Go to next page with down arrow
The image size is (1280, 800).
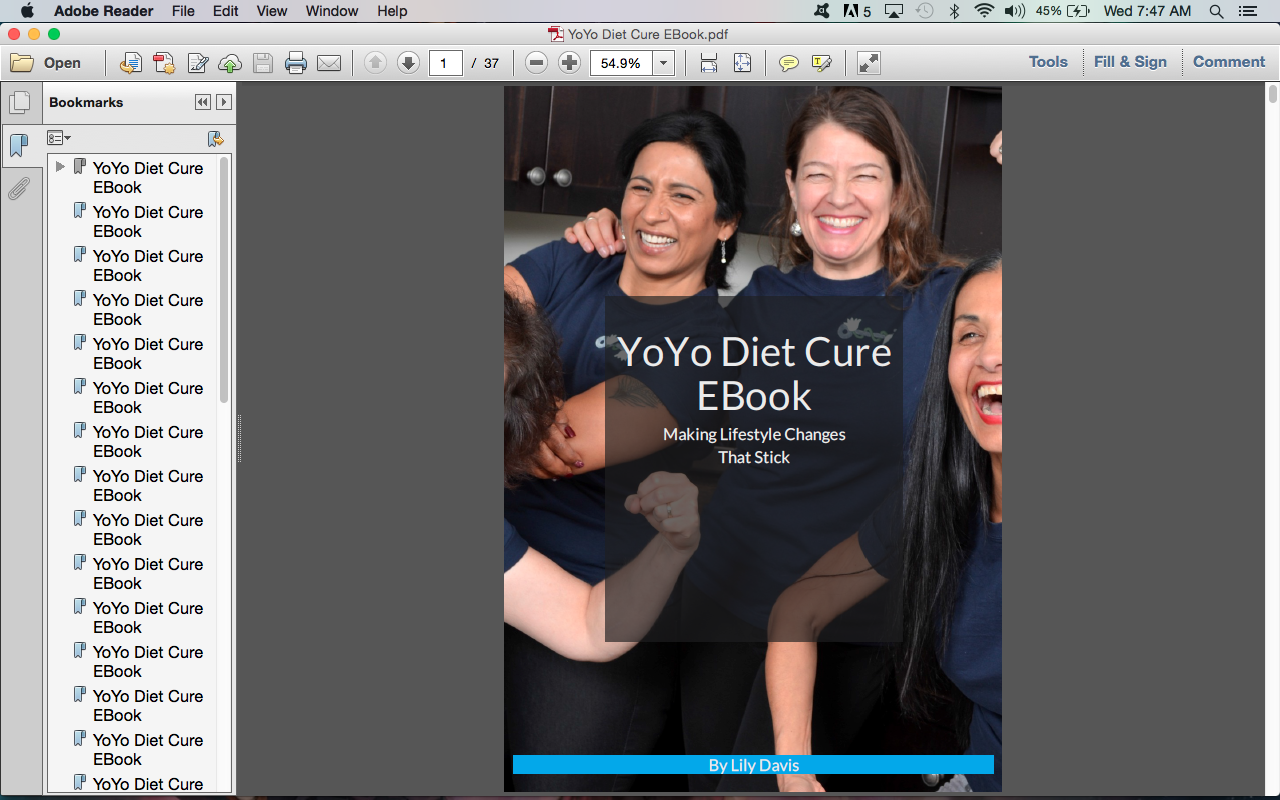pos(408,63)
